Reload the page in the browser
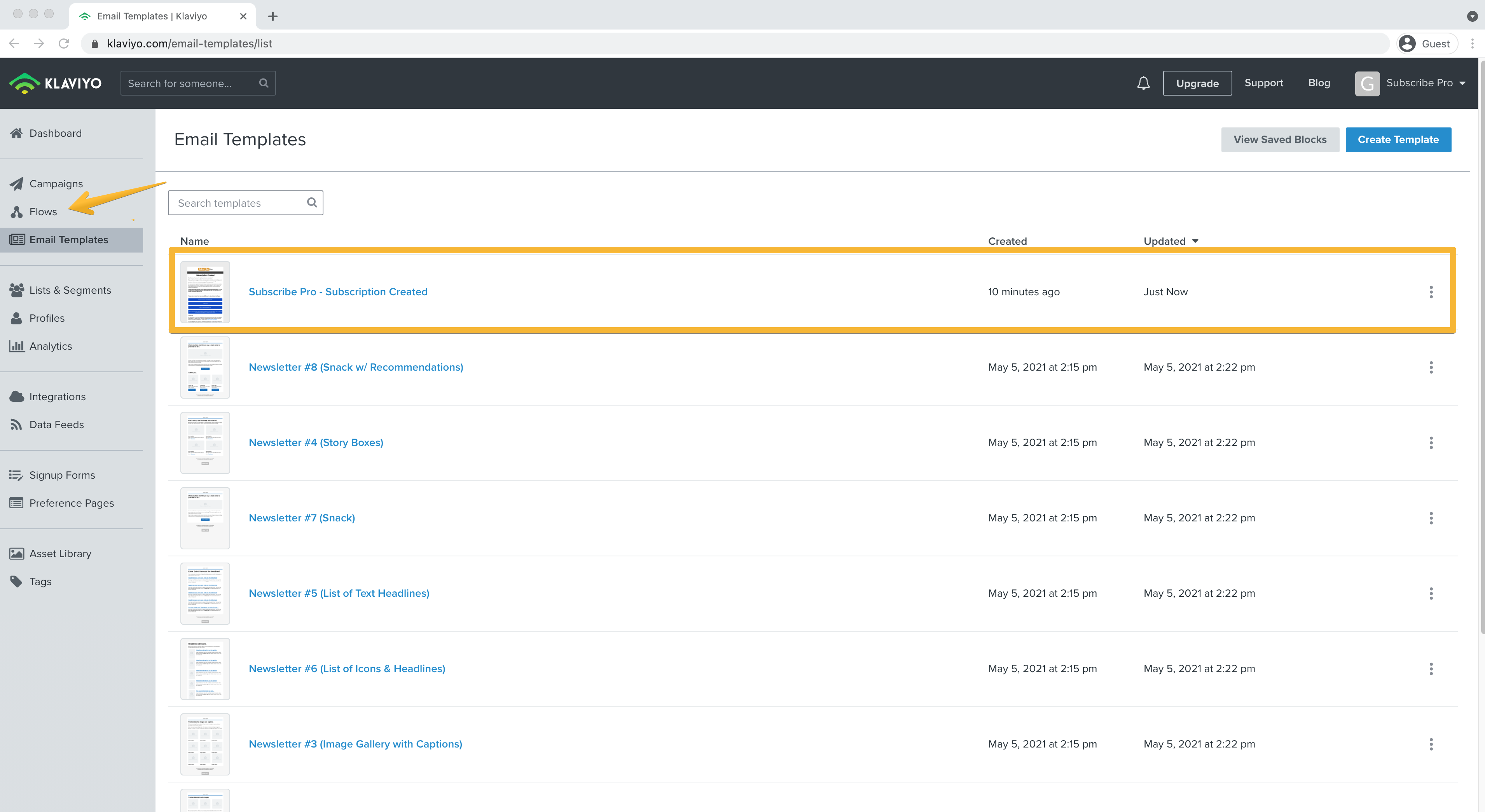Screen dimensions: 1485x812 pyautogui.click(x=64, y=43)
